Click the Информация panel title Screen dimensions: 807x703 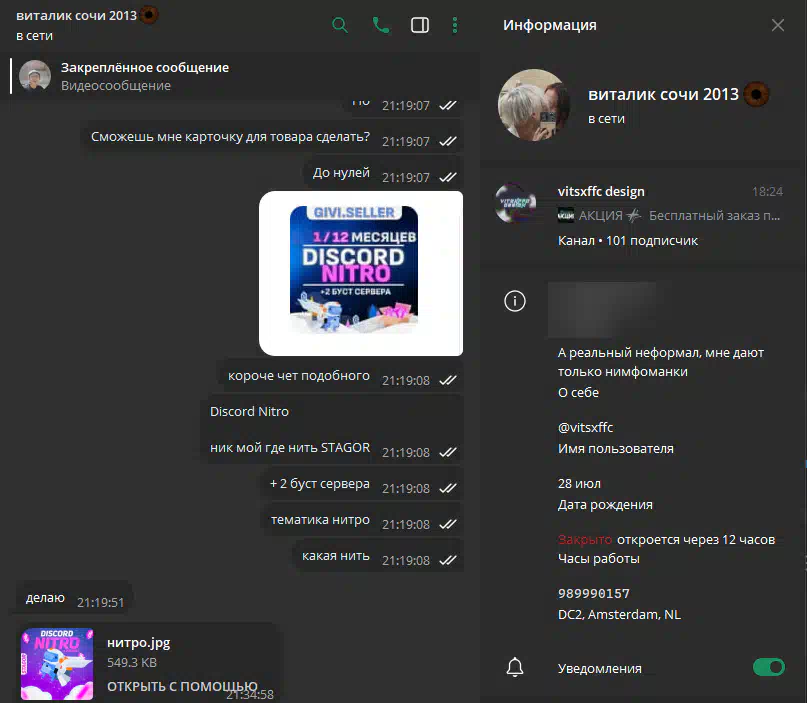pyautogui.click(x=550, y=25)
